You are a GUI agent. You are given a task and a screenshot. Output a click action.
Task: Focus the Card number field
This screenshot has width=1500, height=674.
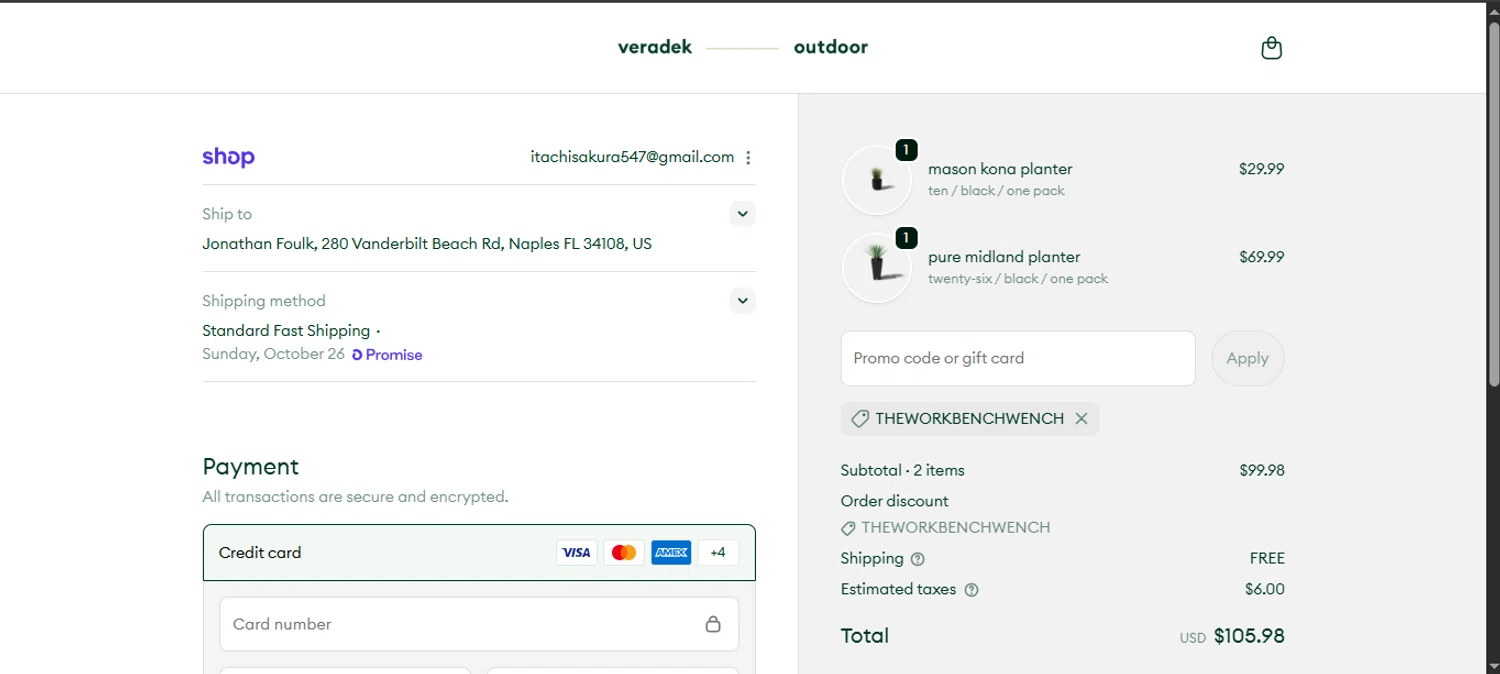479,624
